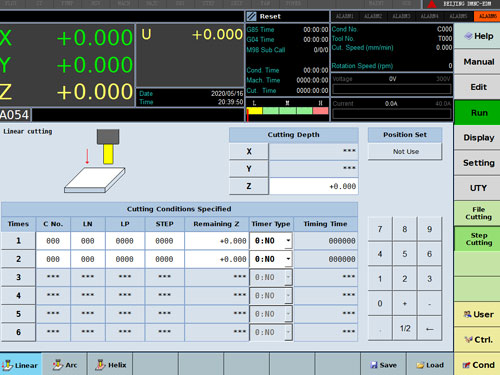500x375 pixels.
Task: Select File Cutting mode
Action: tap(477, 213)
